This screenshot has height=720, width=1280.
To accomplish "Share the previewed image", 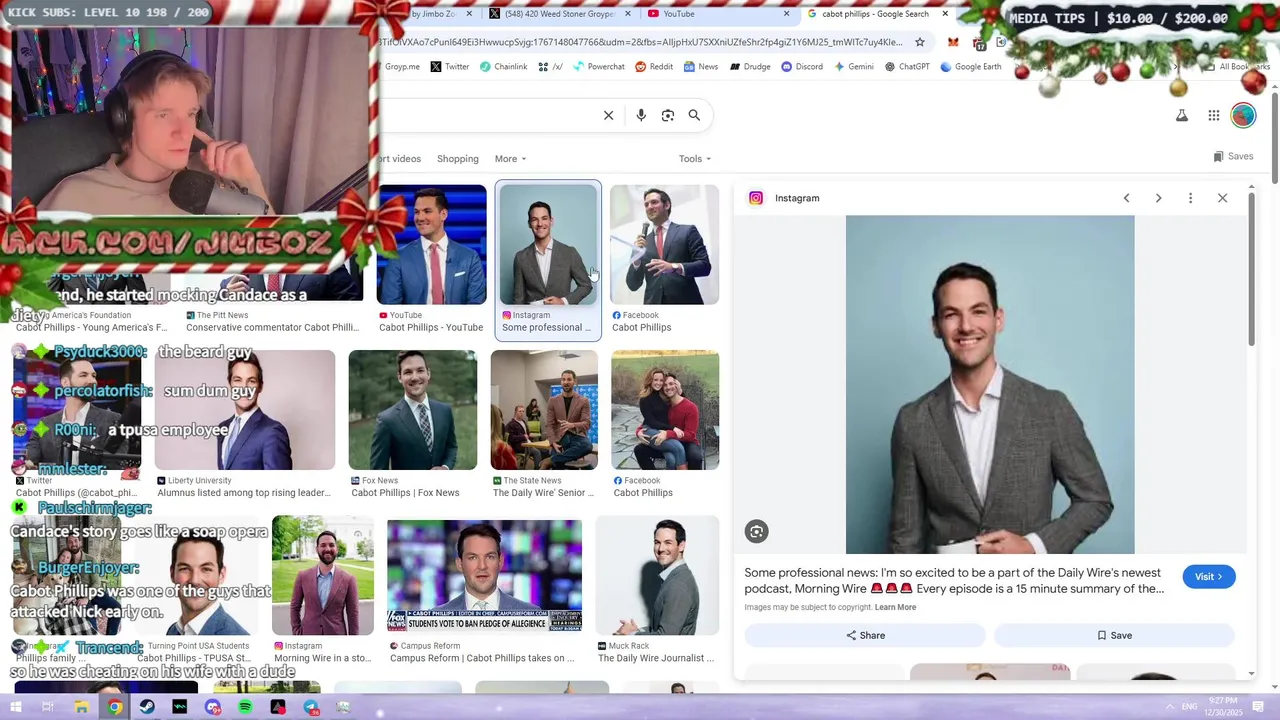I will (x=865, y=635).
